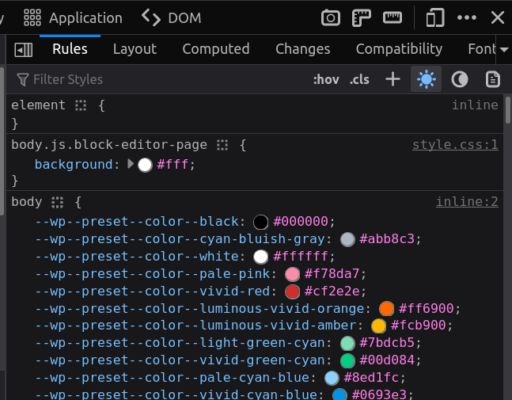Click the #00d084 value text
The height and width of the screenshot is (400, 512).
387,360
